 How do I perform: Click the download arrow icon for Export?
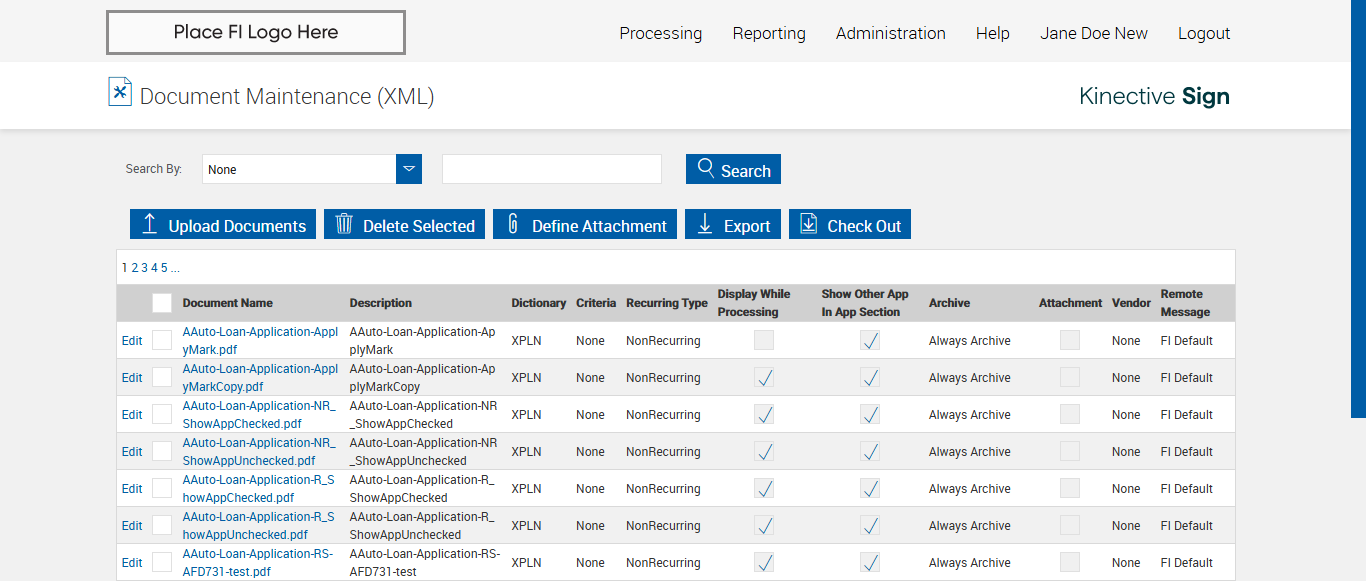click(704, 224)
